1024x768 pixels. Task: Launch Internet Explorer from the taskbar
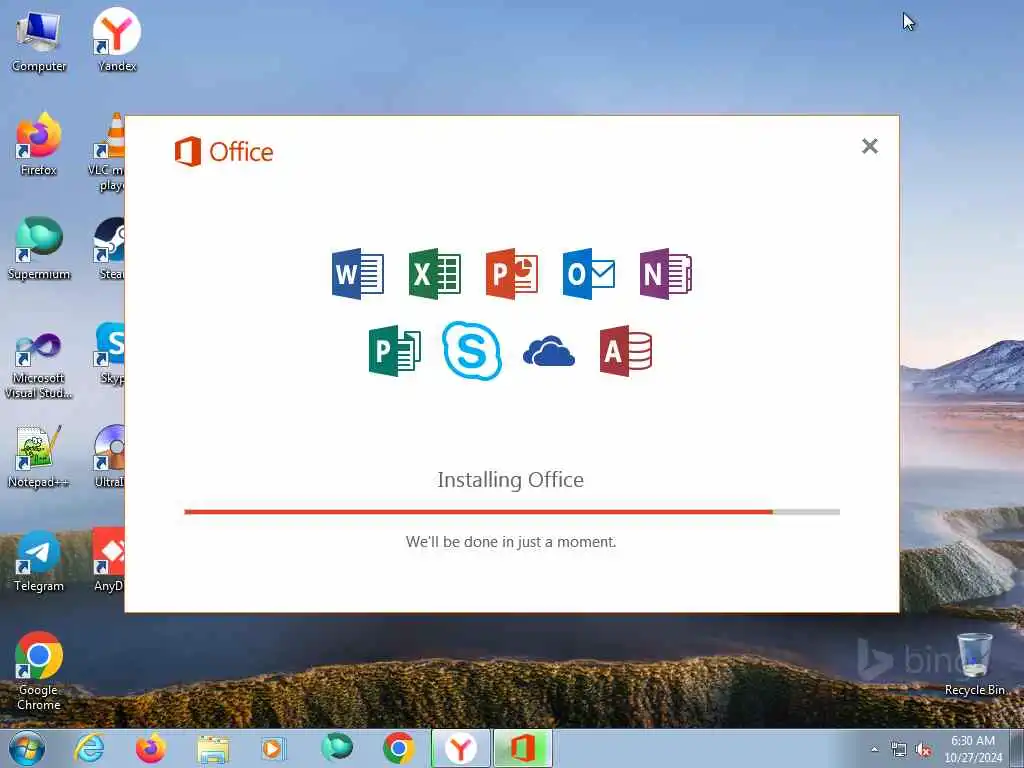89,748
